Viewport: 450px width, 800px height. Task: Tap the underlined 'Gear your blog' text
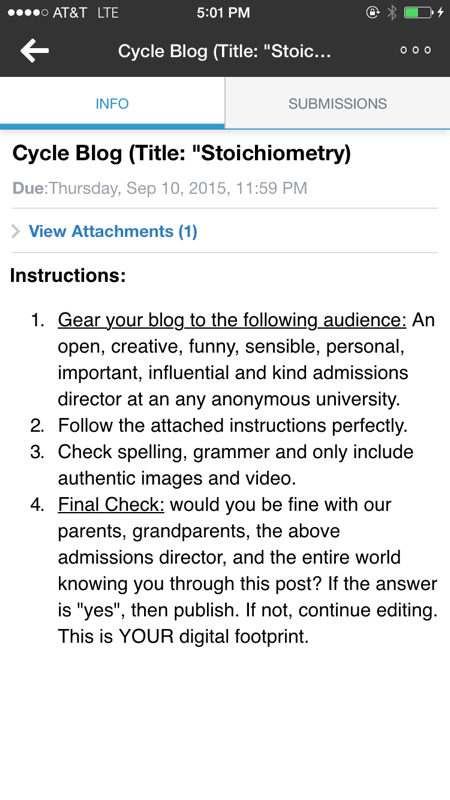(232, 320)
